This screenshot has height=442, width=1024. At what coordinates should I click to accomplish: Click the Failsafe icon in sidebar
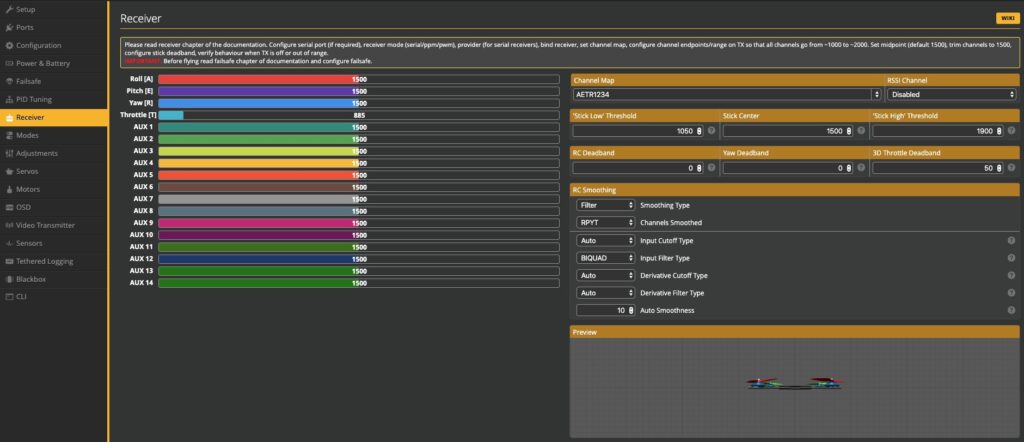click(9, 81)
